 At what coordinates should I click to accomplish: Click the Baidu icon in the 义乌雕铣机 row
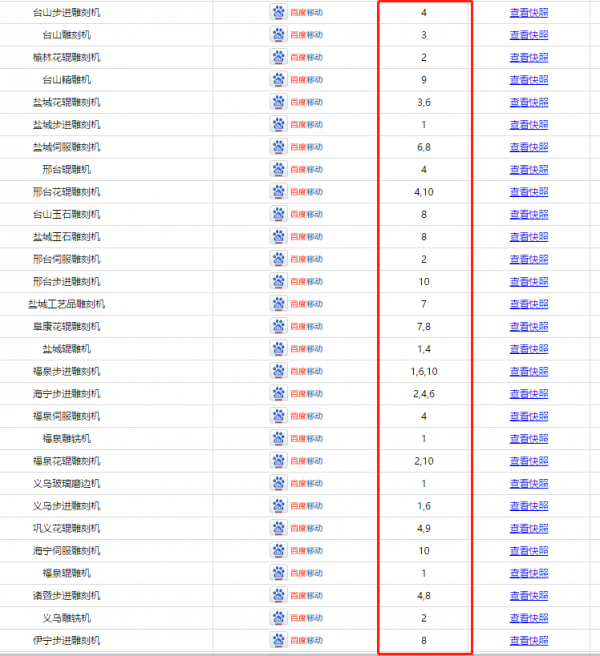[278, 618]
